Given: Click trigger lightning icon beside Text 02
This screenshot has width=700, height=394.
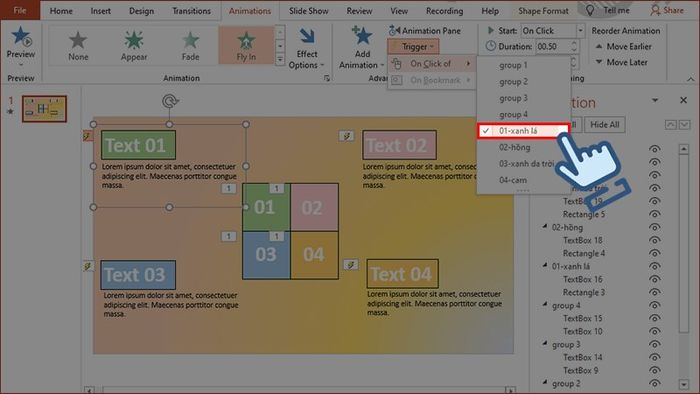Looking at the screenshot, I should pos(346,136).
